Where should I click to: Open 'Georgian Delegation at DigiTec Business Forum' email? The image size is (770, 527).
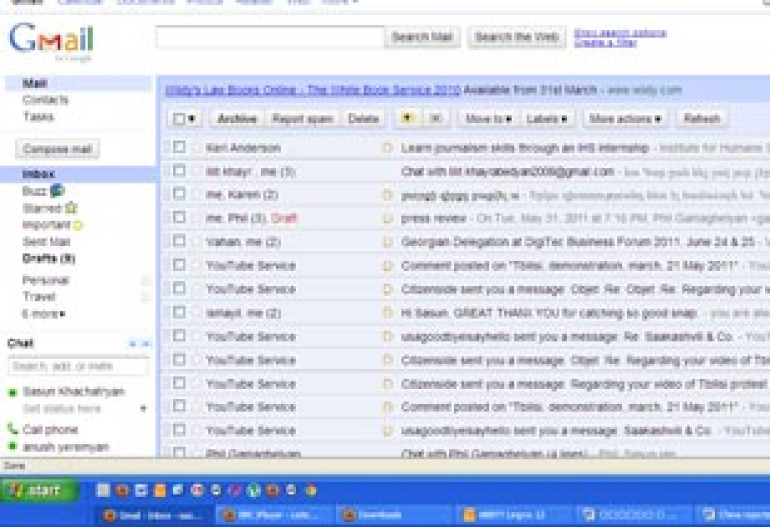click(x=578, y=242)
